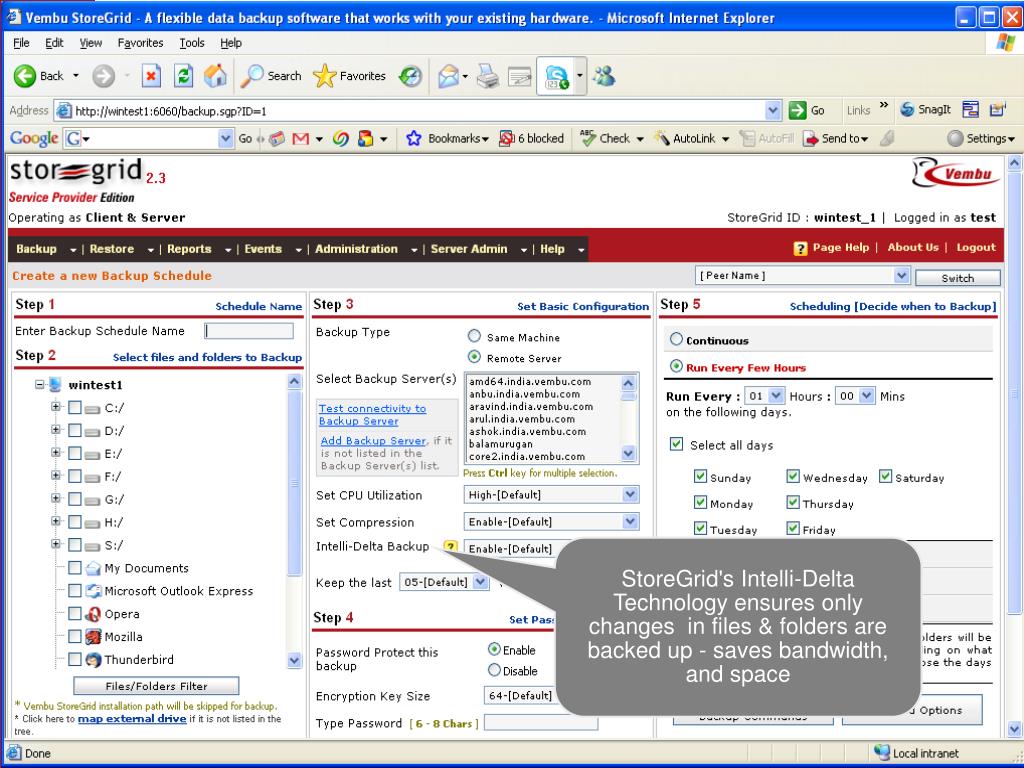Click the Files/Folders Filter button

click(156, 686)
